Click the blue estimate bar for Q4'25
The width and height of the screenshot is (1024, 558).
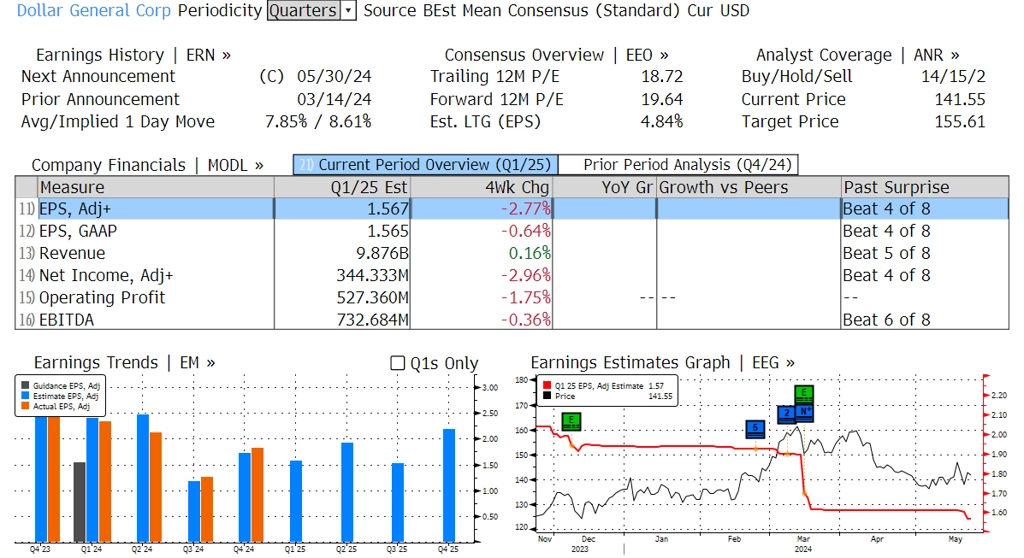point(449,485)
